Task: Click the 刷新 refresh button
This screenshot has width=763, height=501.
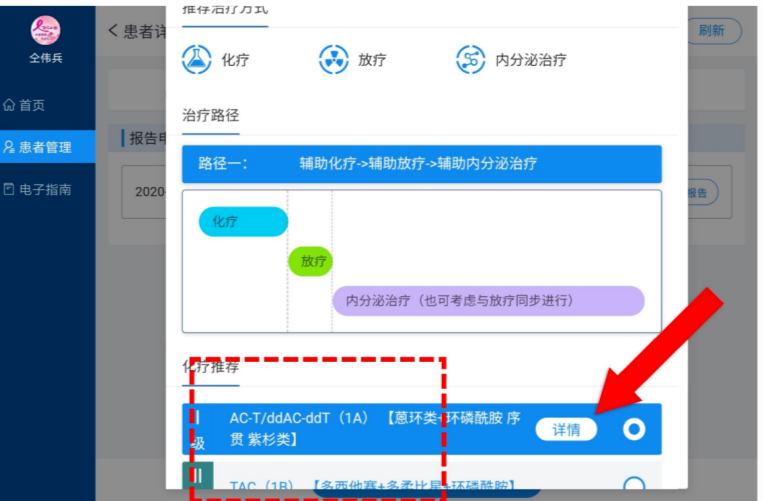Action: point(712,31)
